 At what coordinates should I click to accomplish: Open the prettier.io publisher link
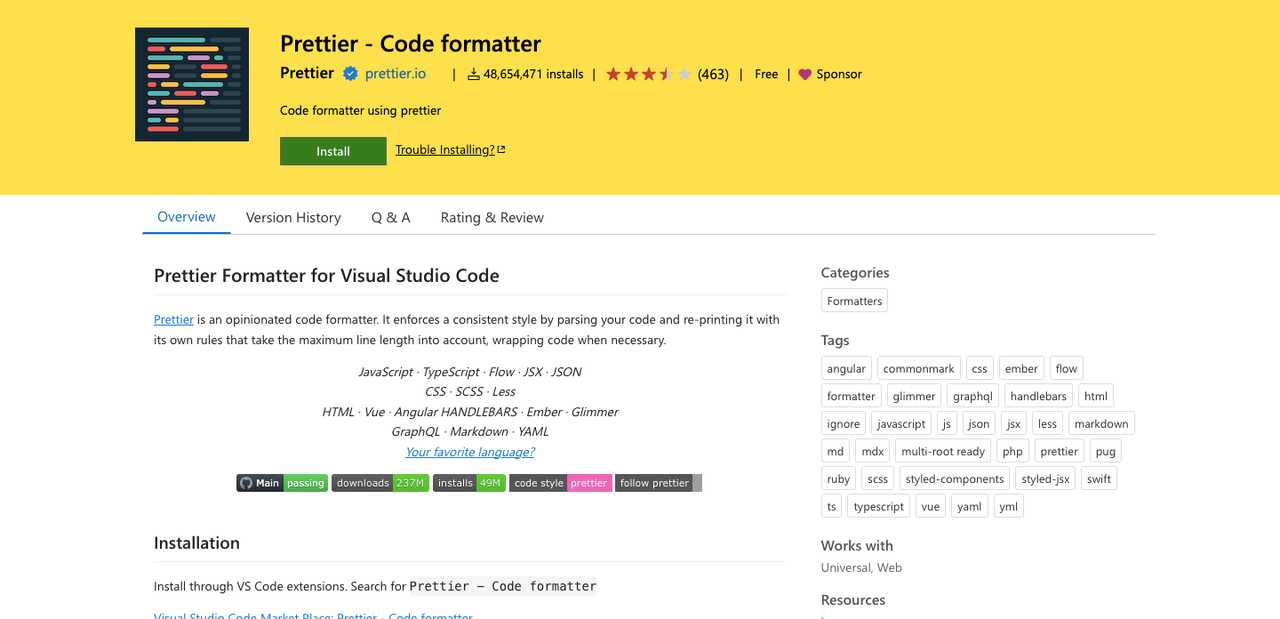pyautogui.click(x=395, y=73)
